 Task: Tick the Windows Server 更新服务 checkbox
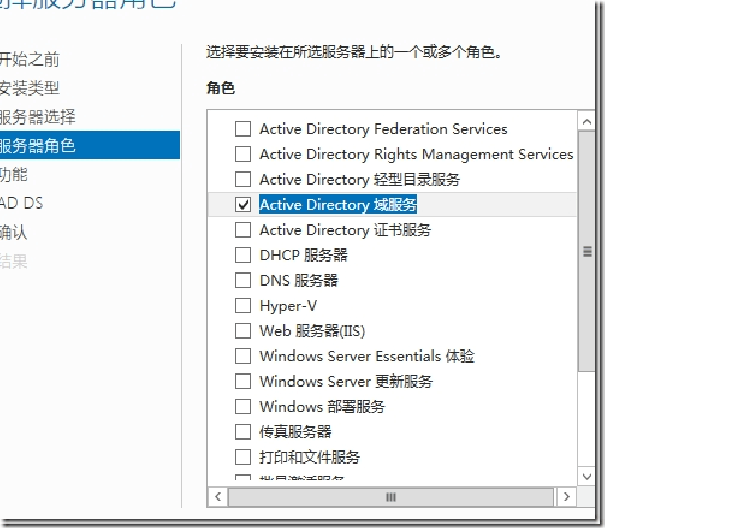(242, 381)
